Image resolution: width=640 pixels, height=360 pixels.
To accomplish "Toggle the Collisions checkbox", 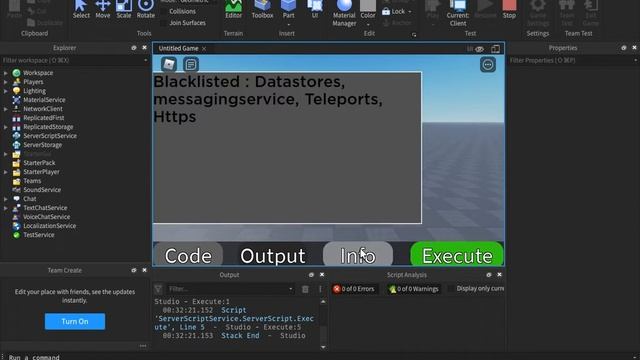I will coord(164,11).
